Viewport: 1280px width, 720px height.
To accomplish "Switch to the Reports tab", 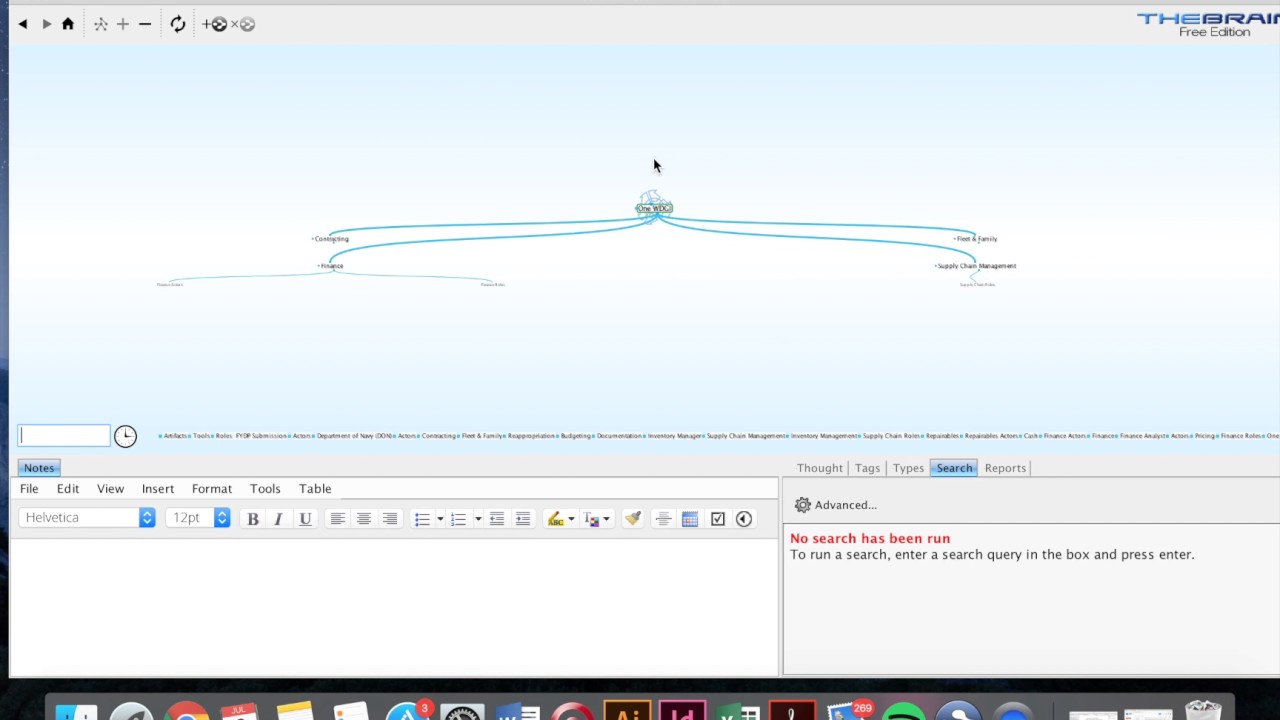I will 1005,468.
